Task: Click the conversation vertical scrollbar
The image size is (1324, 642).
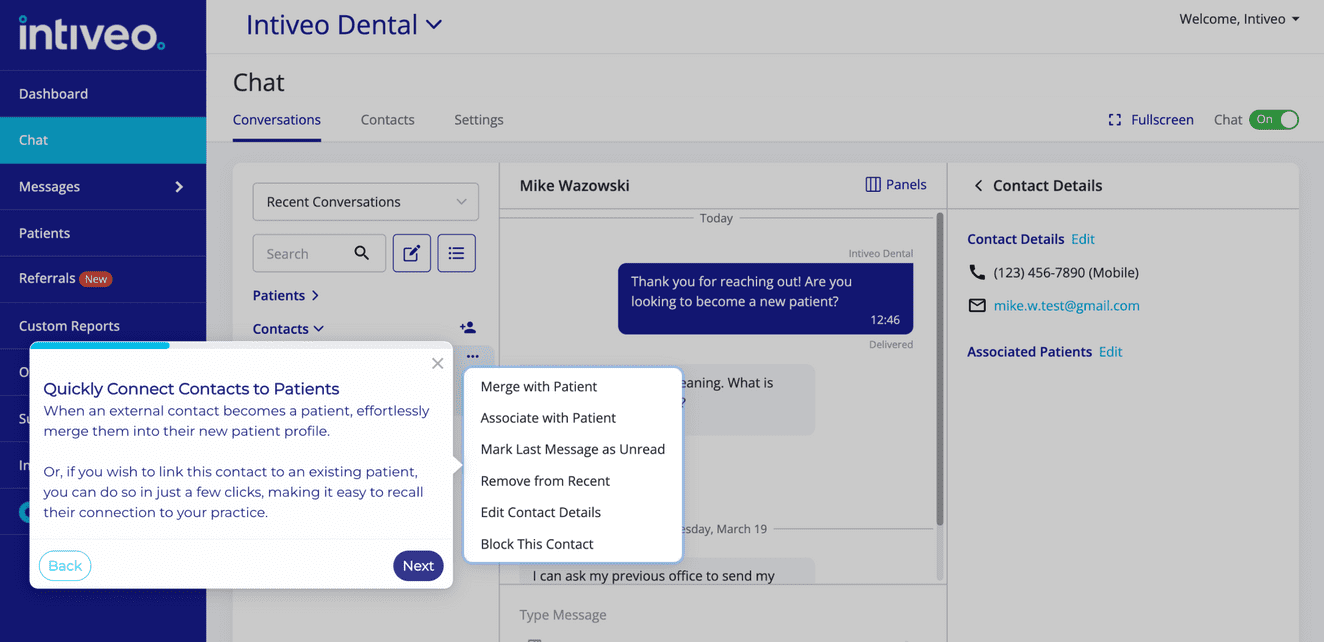Action: click(939, 369)
